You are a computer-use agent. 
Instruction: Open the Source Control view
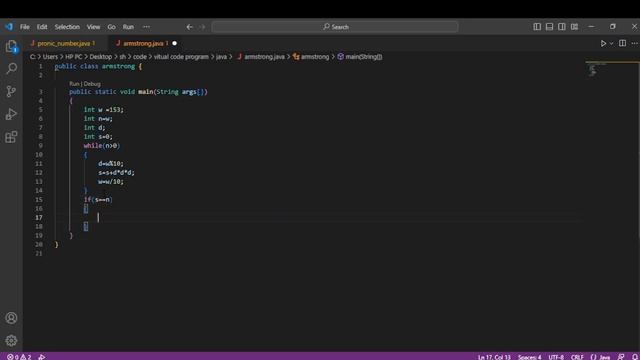[x=11, y=91]
